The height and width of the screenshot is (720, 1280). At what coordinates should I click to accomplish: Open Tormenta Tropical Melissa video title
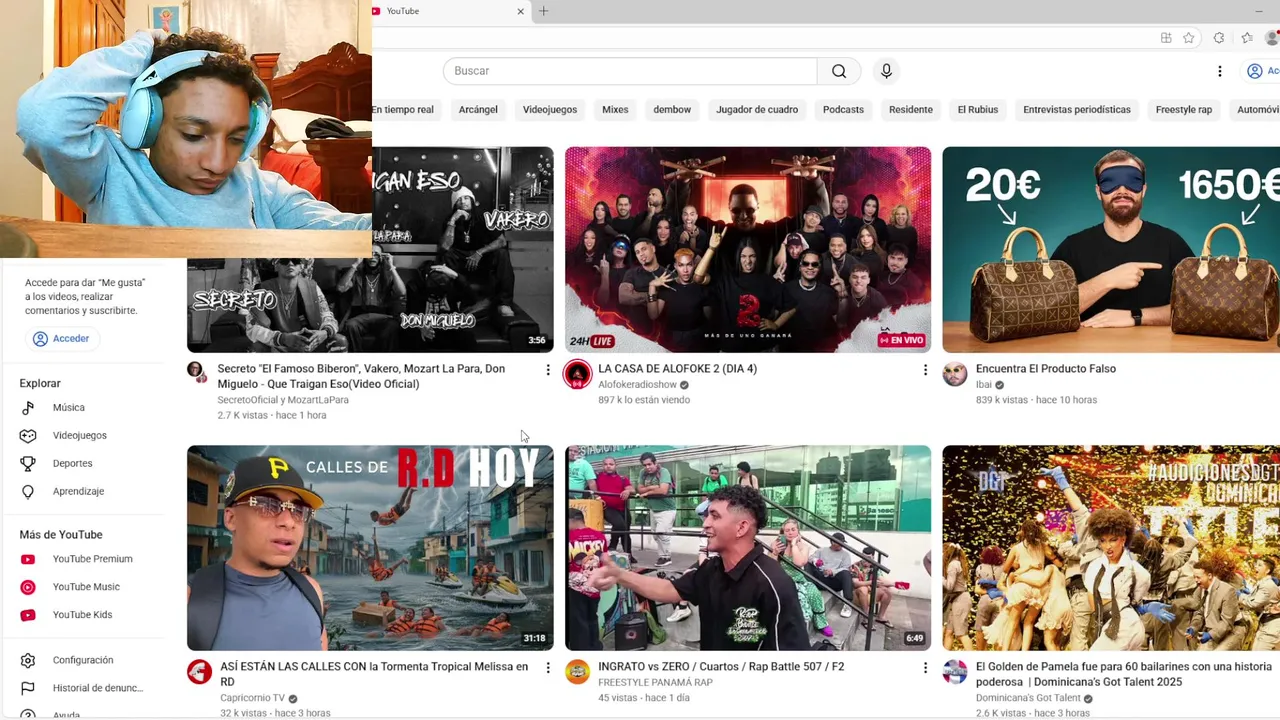point(374,674)
